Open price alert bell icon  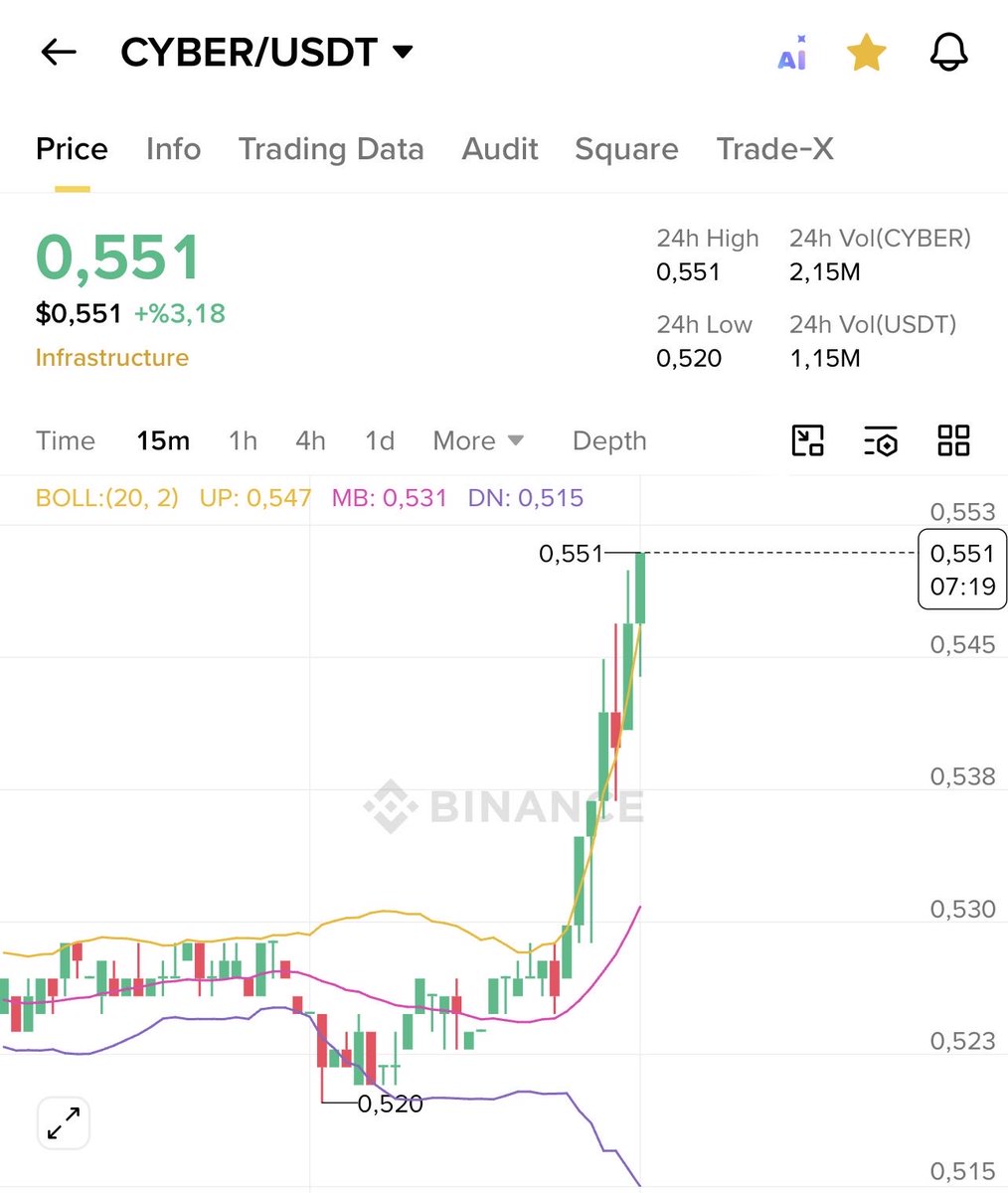point(948,52)
